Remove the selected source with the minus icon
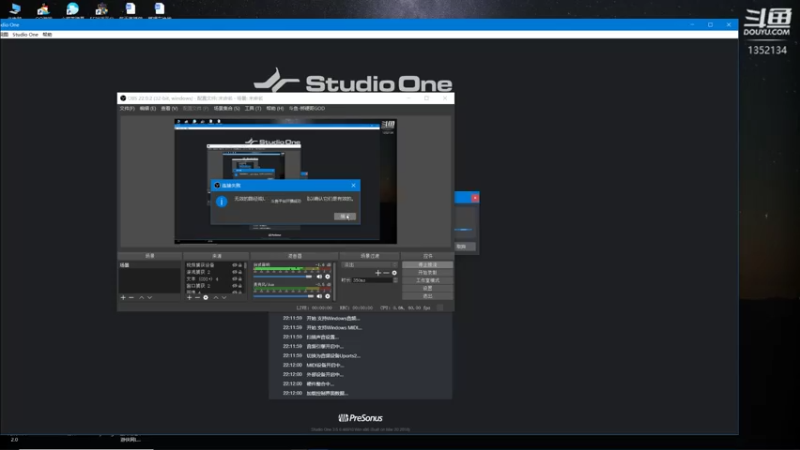Image resolution: width=800 pixels, height=450 pixels. 197,297
